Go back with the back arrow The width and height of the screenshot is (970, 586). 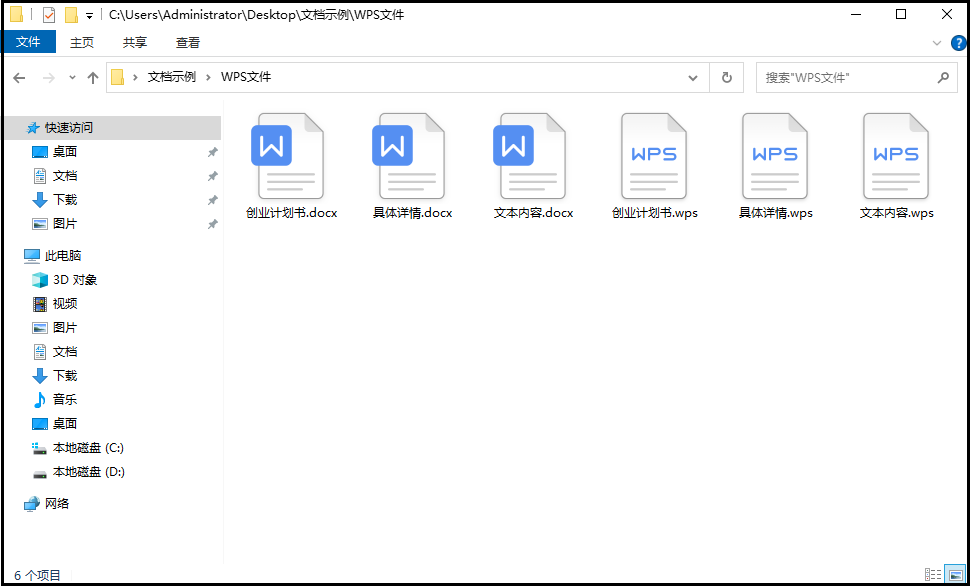(19, 77)
